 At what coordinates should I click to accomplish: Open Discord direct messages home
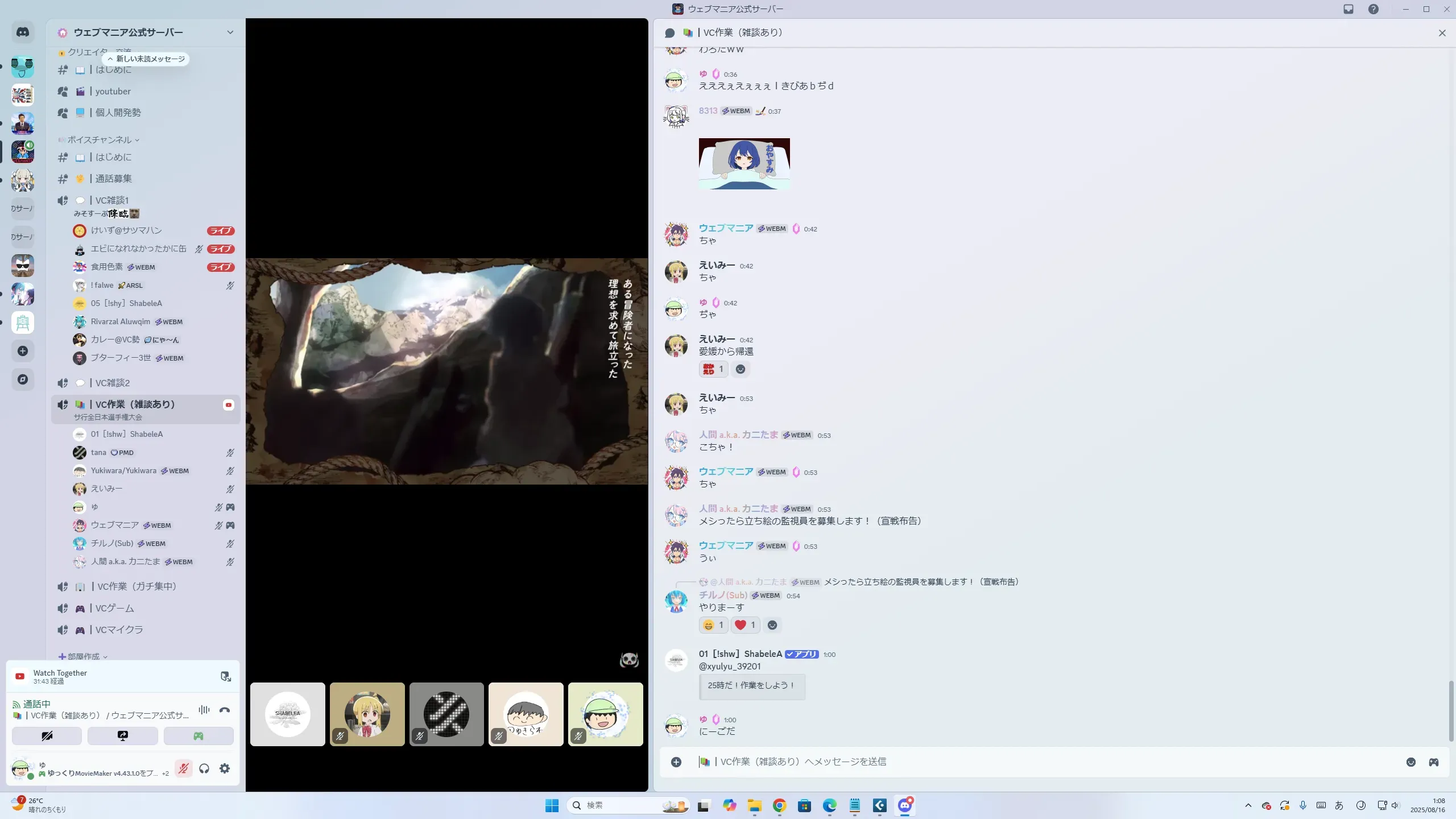click(23, 32)
